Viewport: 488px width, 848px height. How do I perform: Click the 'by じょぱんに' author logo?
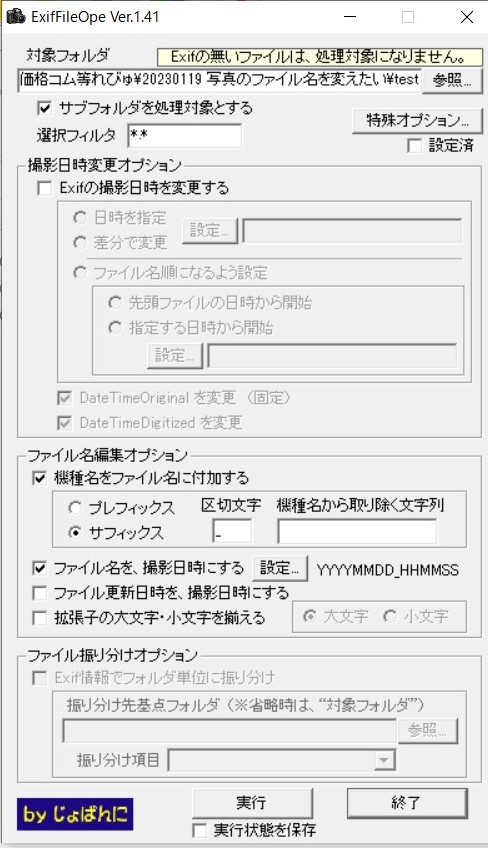pyautogui.click(x=75, y=814)
